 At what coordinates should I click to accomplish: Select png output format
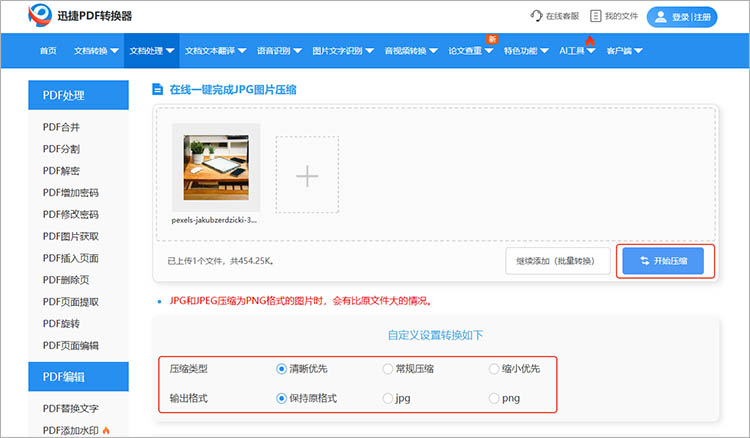pyautogui.click(x=494, y=398)
